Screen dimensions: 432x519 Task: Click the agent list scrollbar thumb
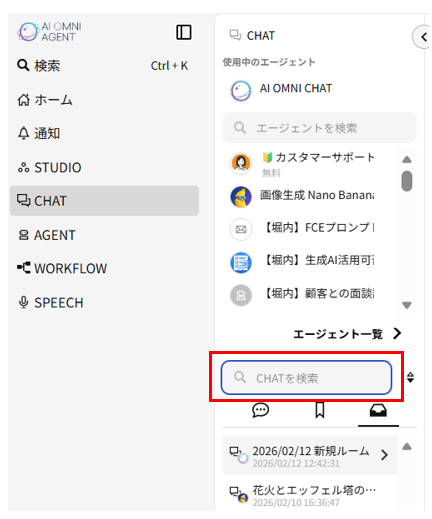(407, 181)
